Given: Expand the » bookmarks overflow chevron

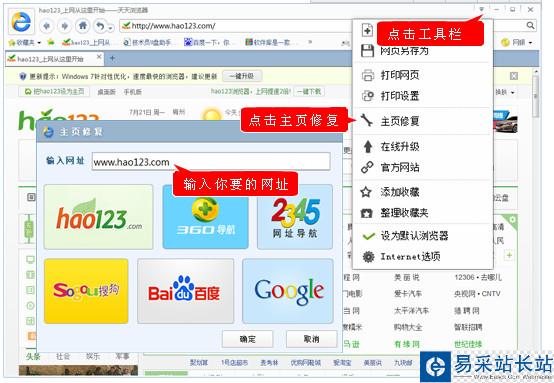Looking at the screenshot, I should [x=310, y=42].
